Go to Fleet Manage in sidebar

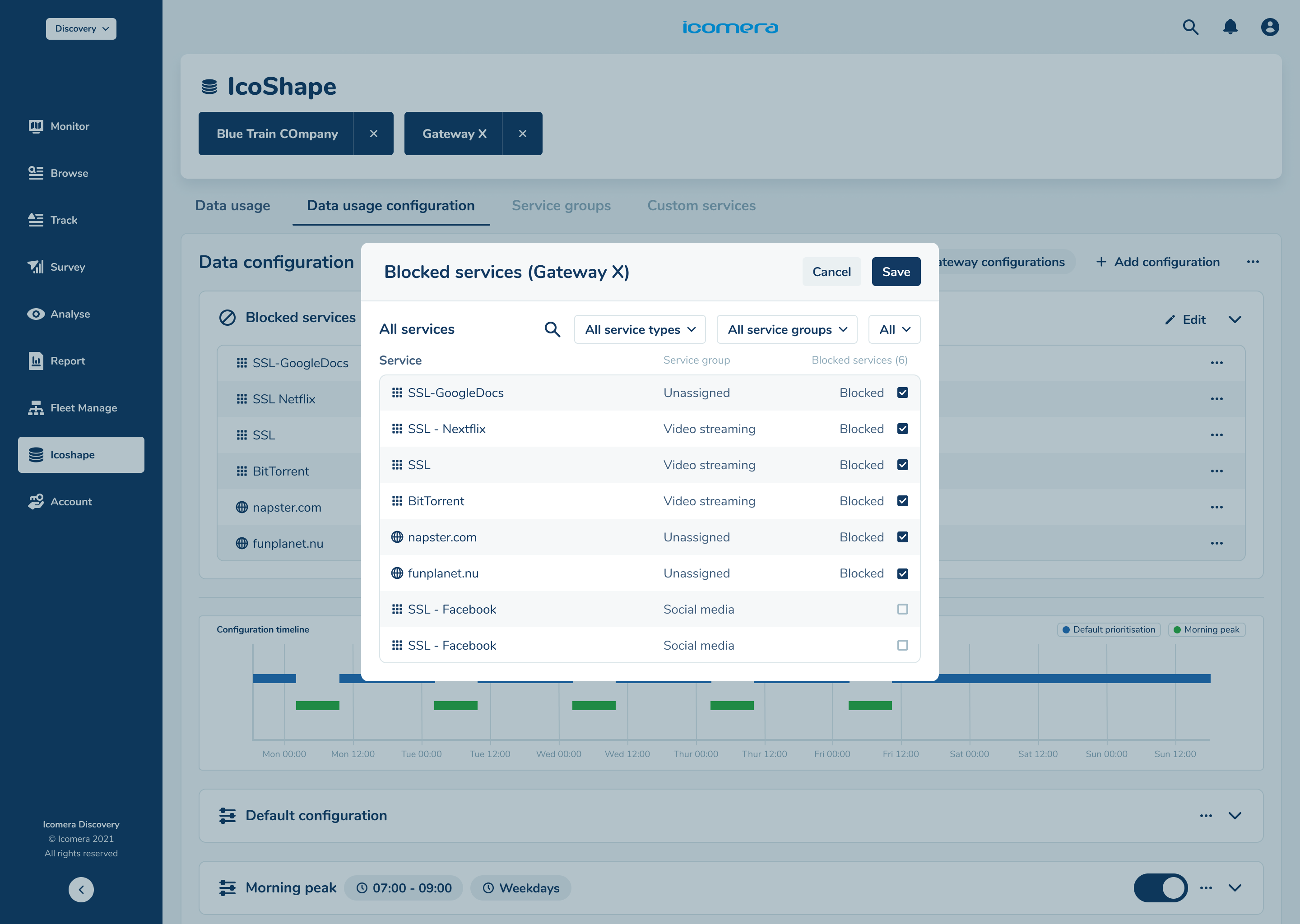coord(83,408)
